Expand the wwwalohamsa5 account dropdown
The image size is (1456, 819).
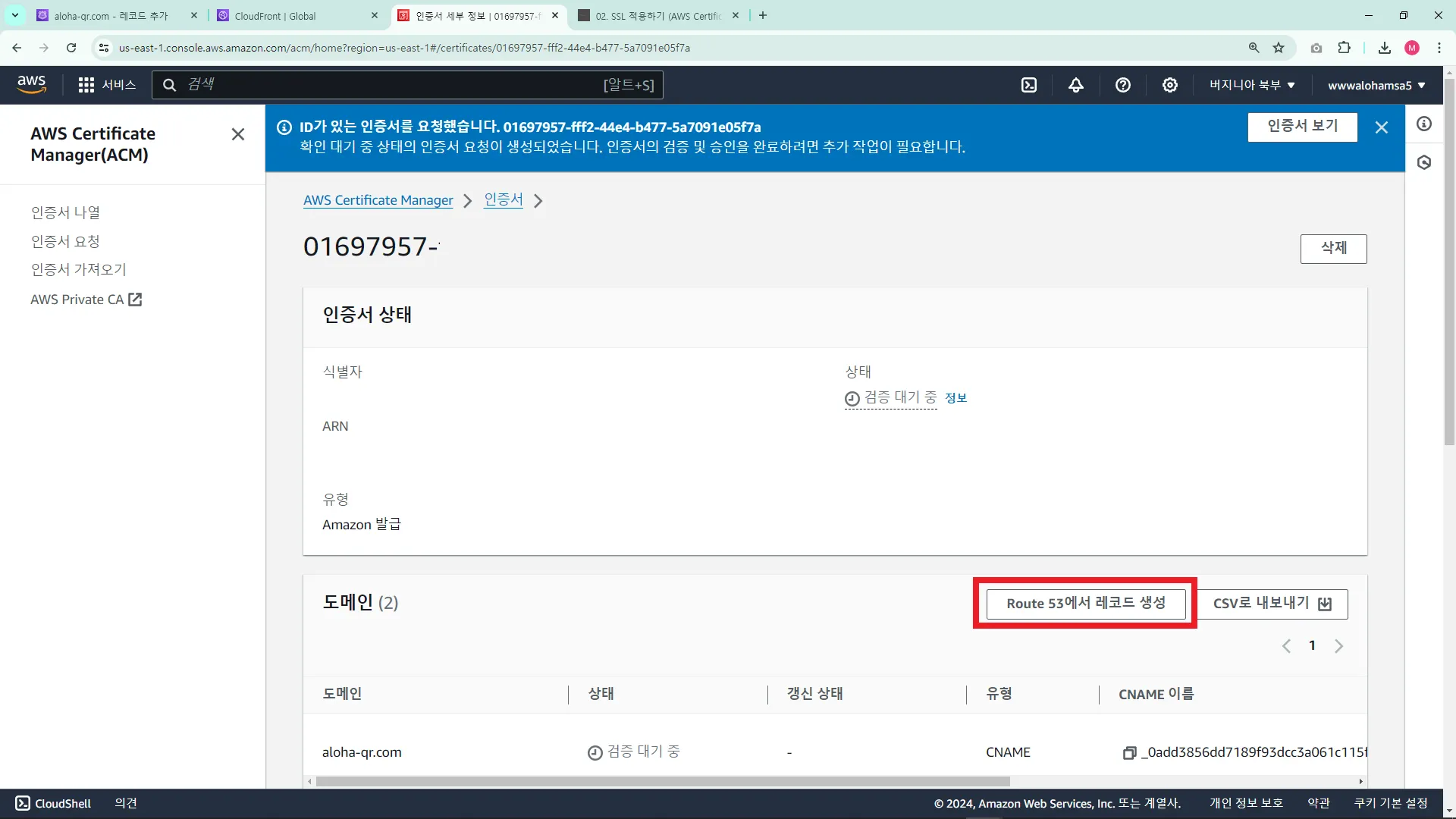[1376, 85]
